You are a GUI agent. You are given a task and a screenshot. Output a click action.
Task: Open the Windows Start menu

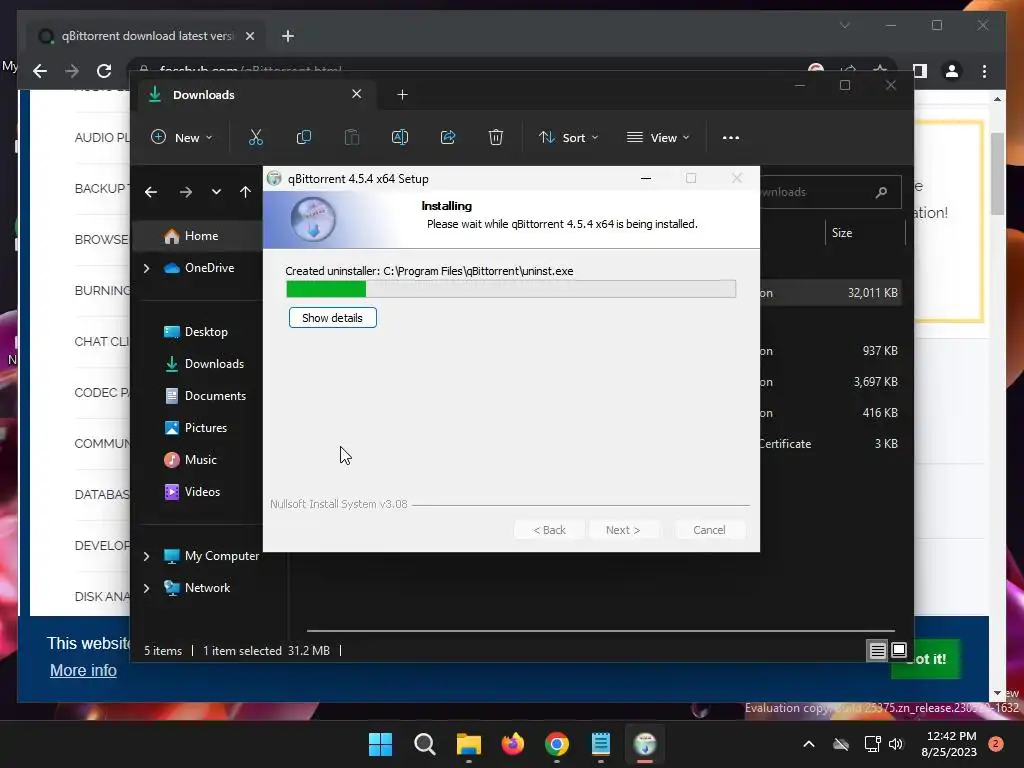[x=380, y=744]
